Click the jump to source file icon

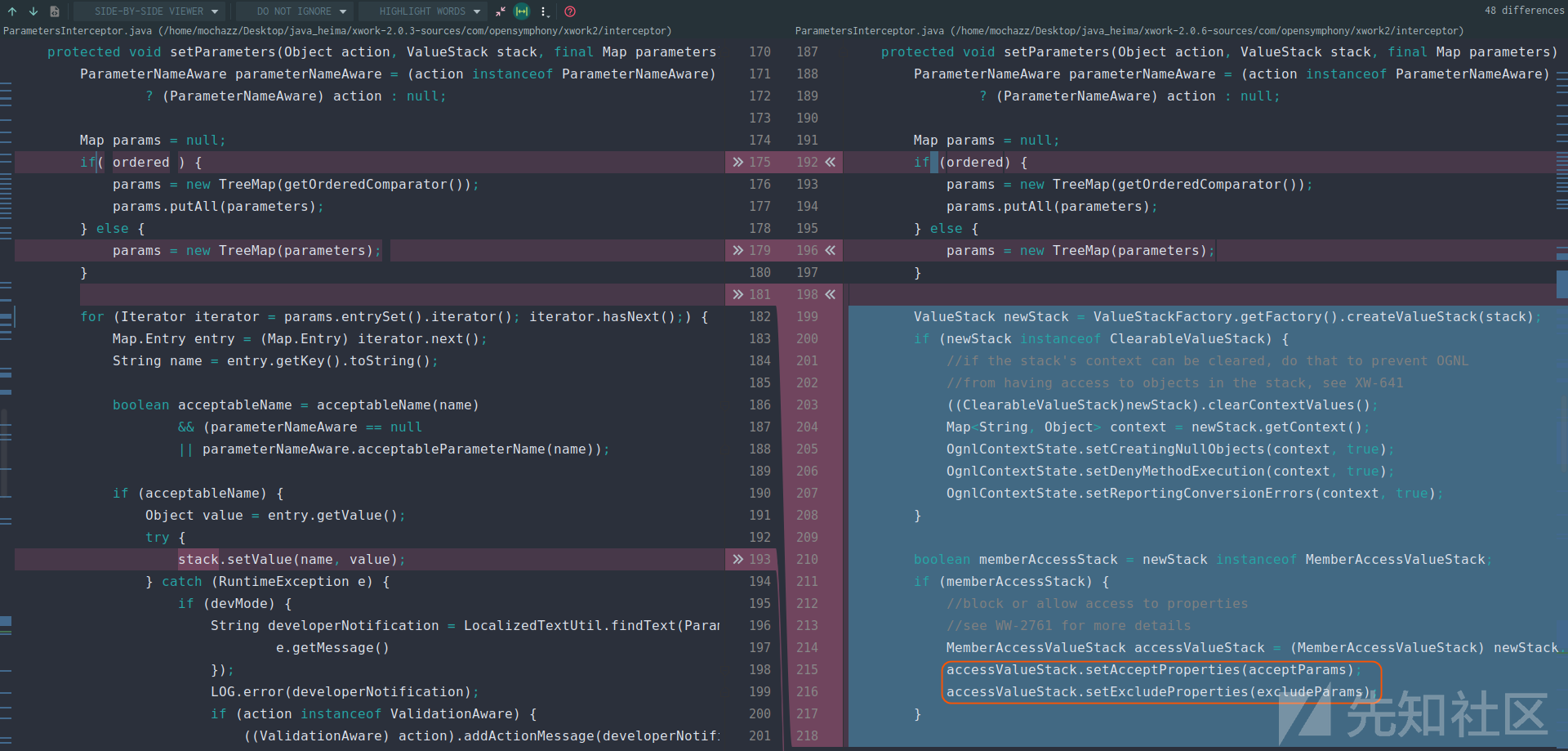[54, 11]
